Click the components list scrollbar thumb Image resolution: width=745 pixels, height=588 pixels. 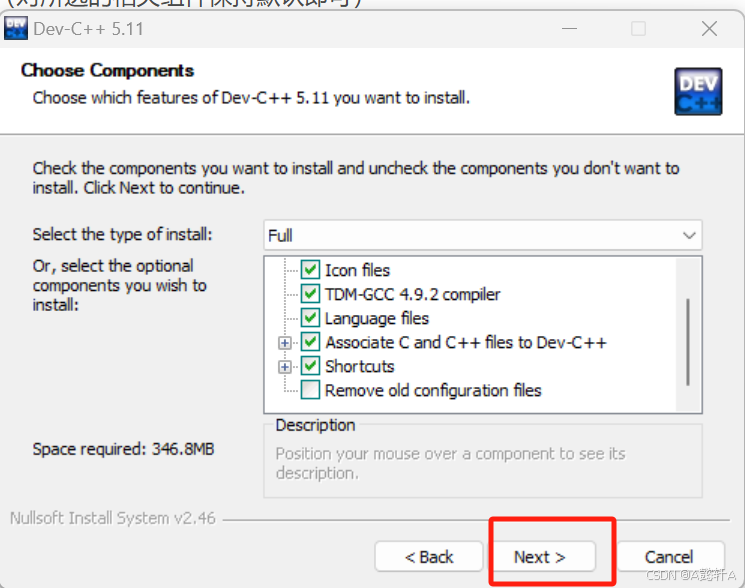[688, 341]
